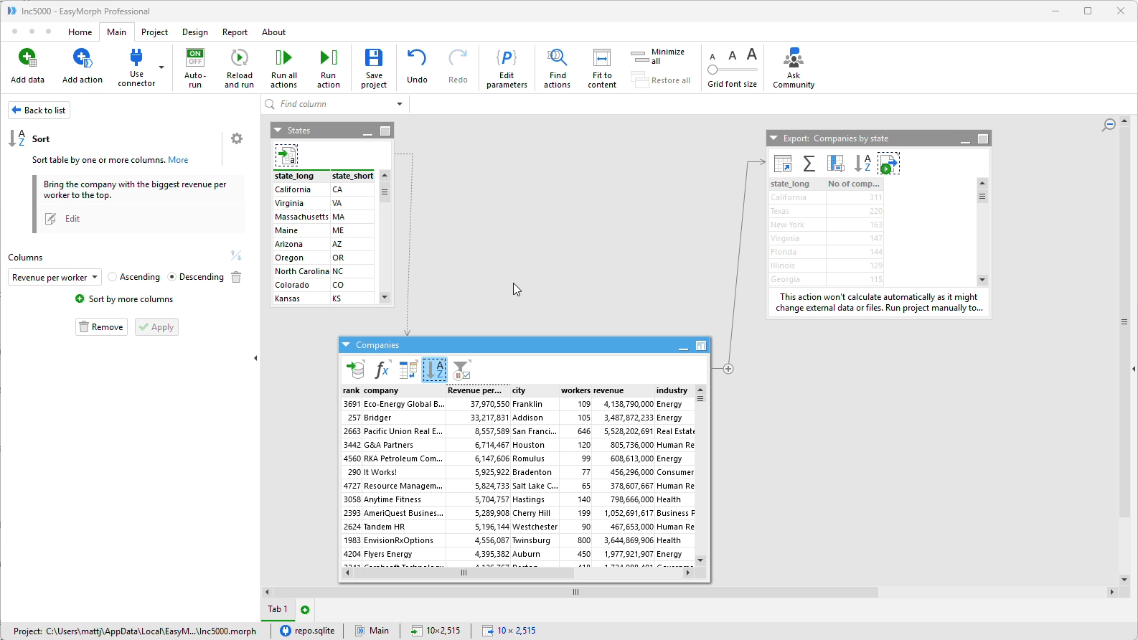Click the Add action icon
Image resolution: width=1138 pixels, height=640 pixels.
point(82,57)
